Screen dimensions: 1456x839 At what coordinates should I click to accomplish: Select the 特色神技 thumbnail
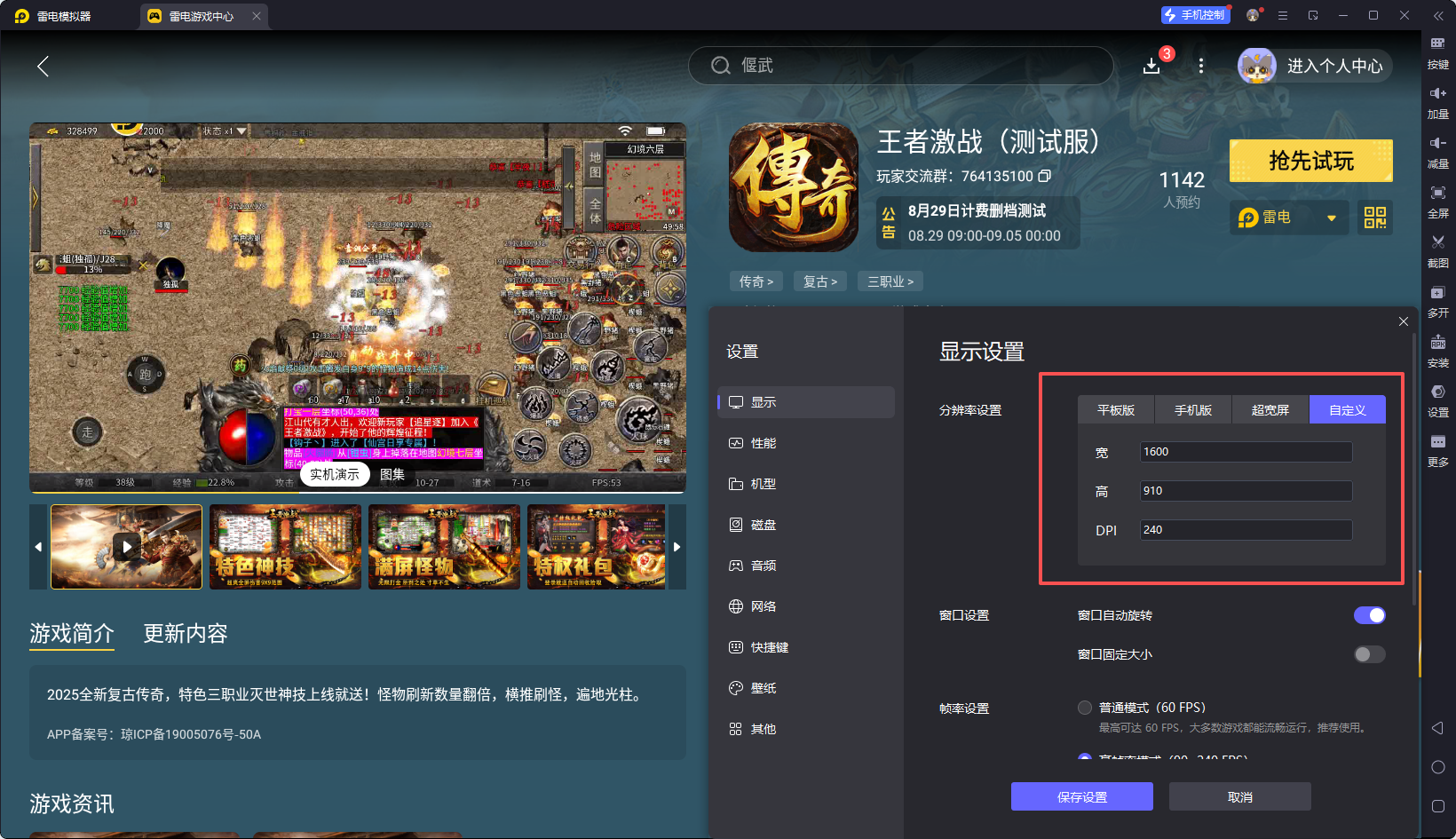click(285, 547)
